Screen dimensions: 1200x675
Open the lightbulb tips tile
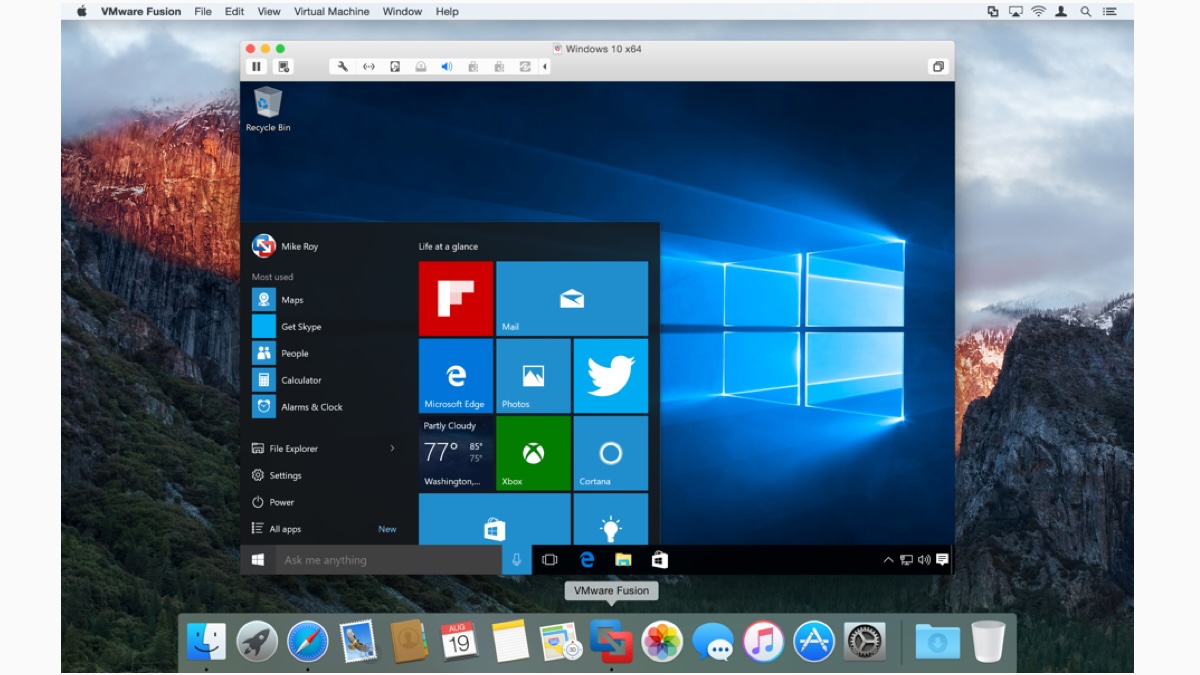point(611,519)
